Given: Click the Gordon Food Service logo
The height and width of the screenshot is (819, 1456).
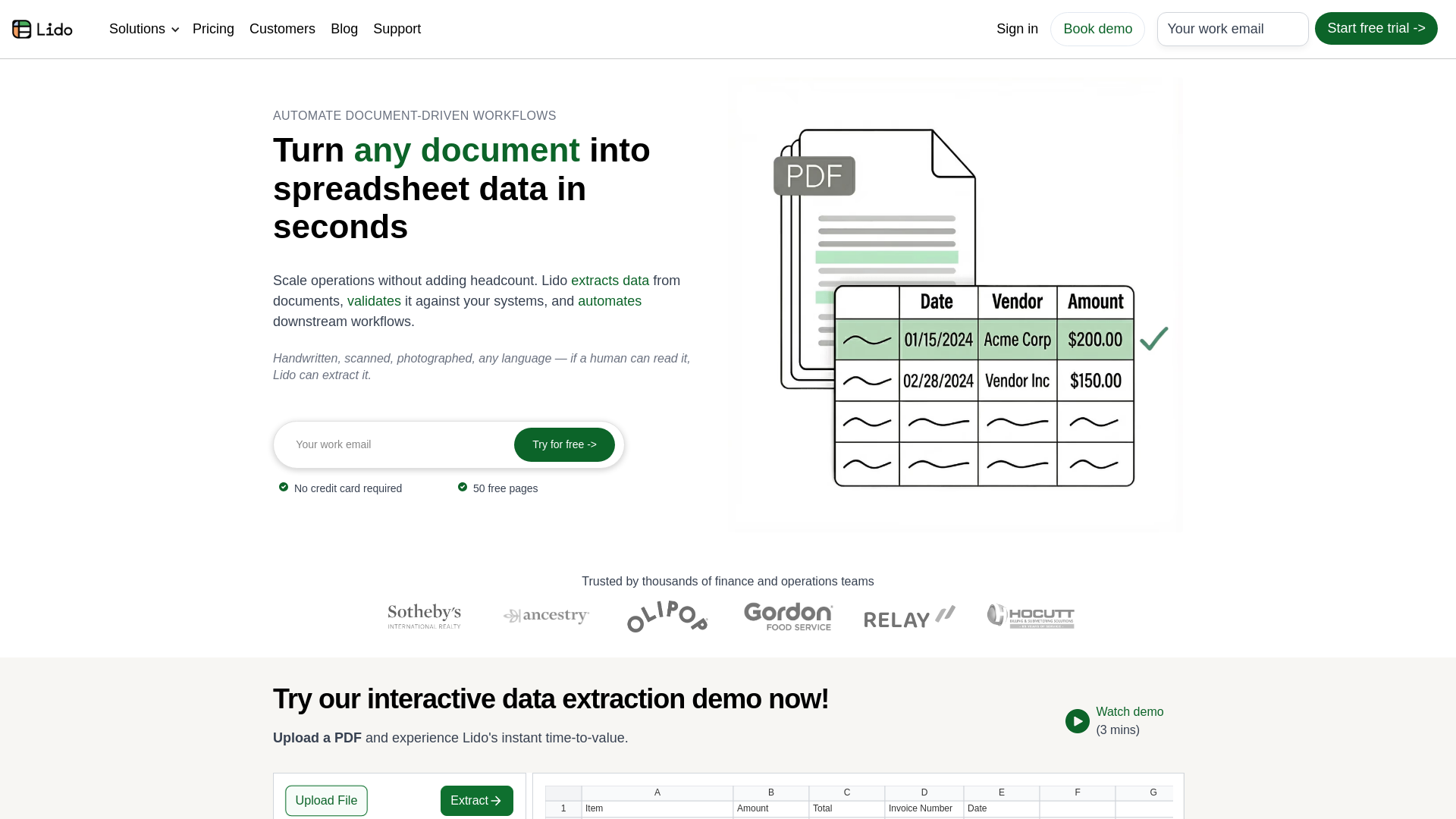Looking at the screenshot, I should [x=788, y=616].
